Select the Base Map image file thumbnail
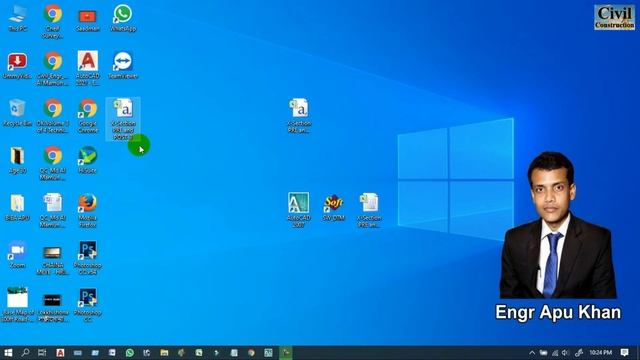The height and width of the screenshot is (360, 640). tap(18, 304)
